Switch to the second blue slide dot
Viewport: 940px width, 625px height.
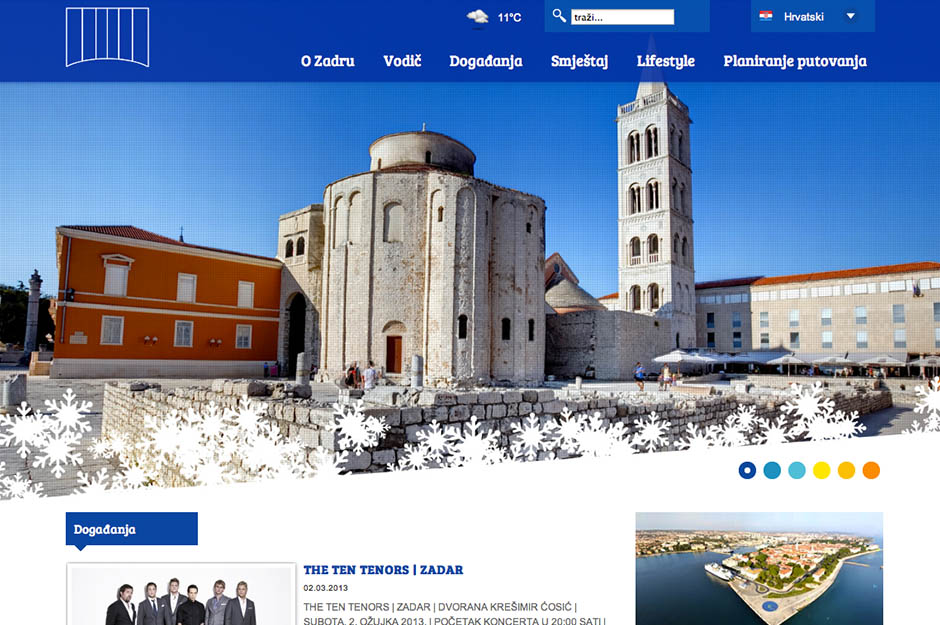point(772,470)
